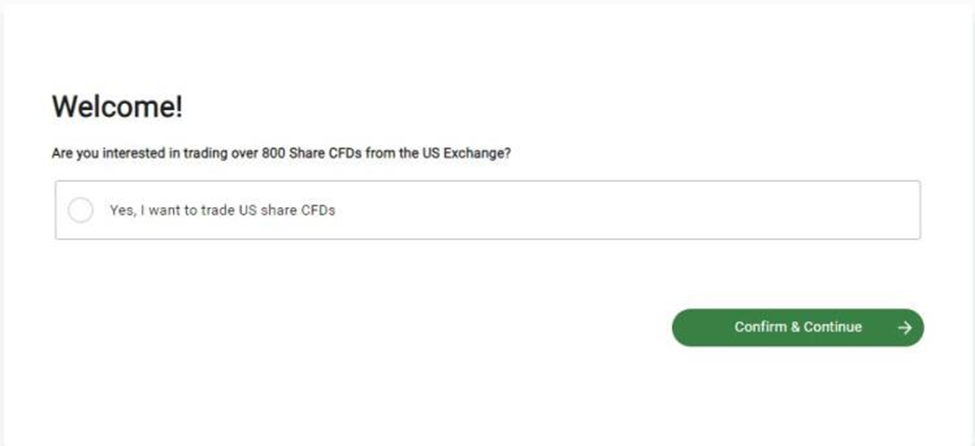Click the "Welcome!" heading

tap(117, 106)
